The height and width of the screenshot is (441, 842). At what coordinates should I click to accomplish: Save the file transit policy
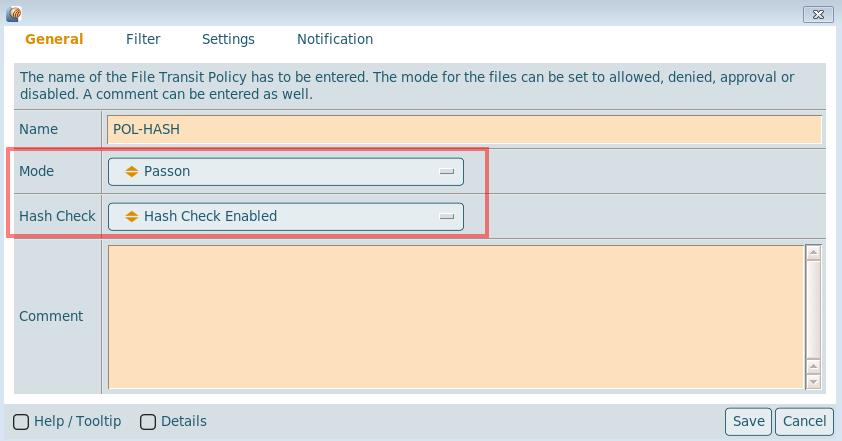(748, 421)
